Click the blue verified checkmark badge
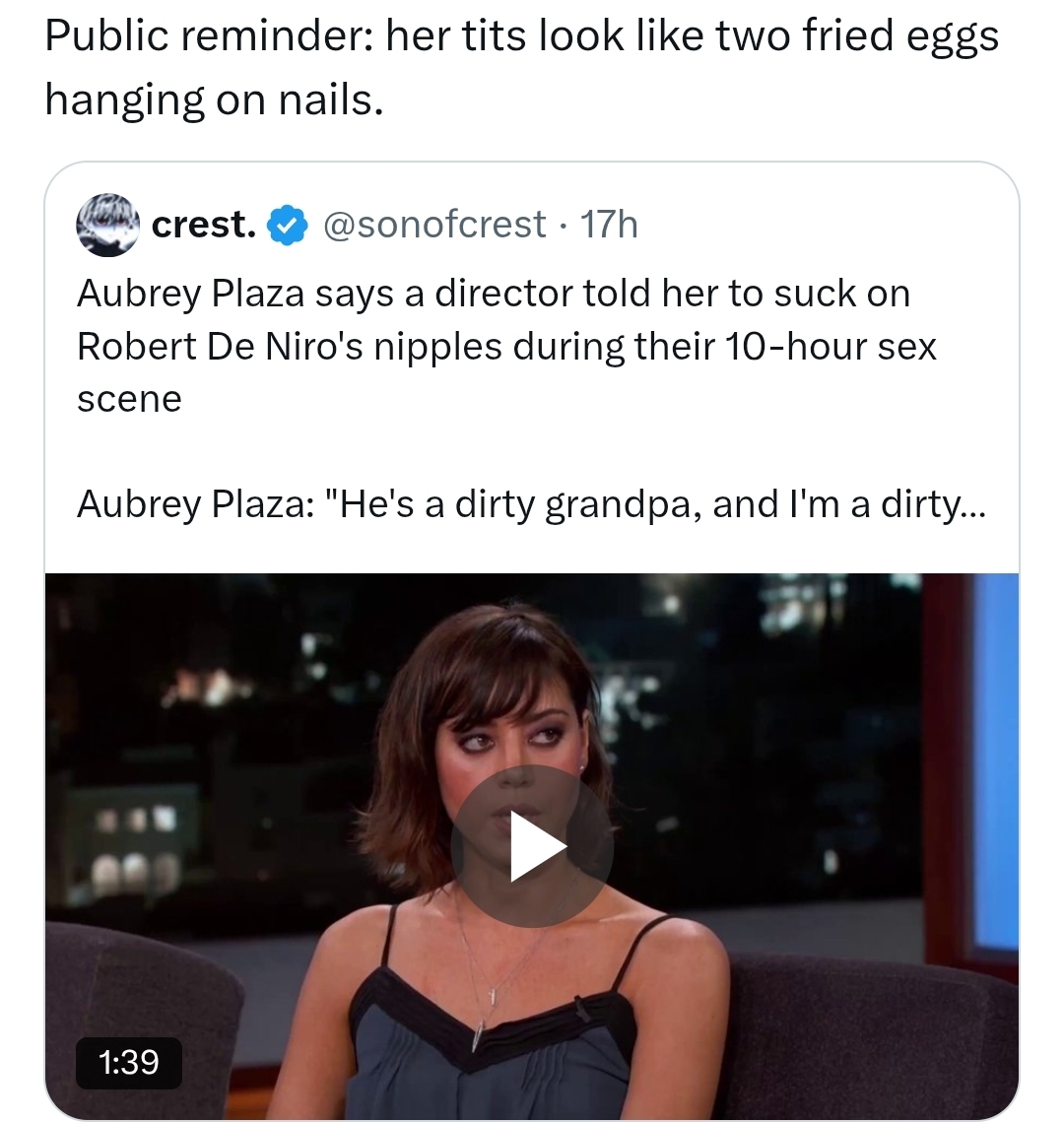1064x1122 pixels. point(288,225)
